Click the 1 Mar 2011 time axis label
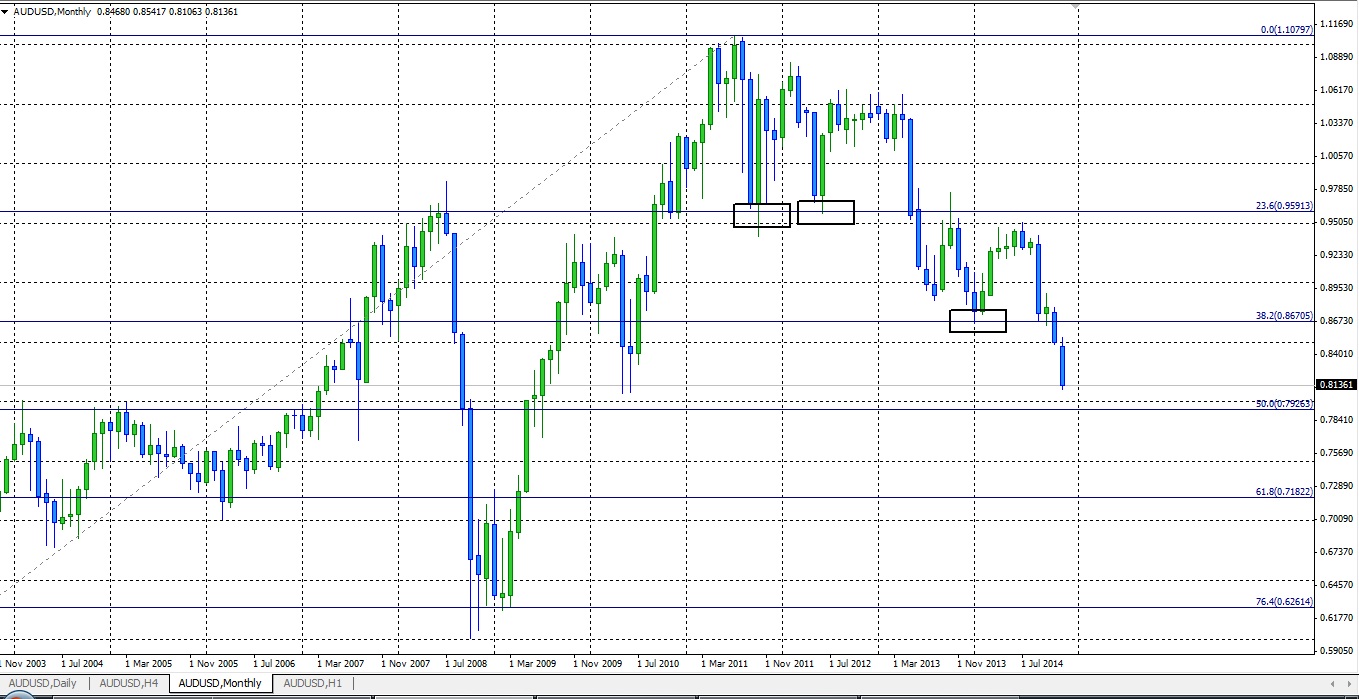1359x699 pixels. (x=724, y=663)
